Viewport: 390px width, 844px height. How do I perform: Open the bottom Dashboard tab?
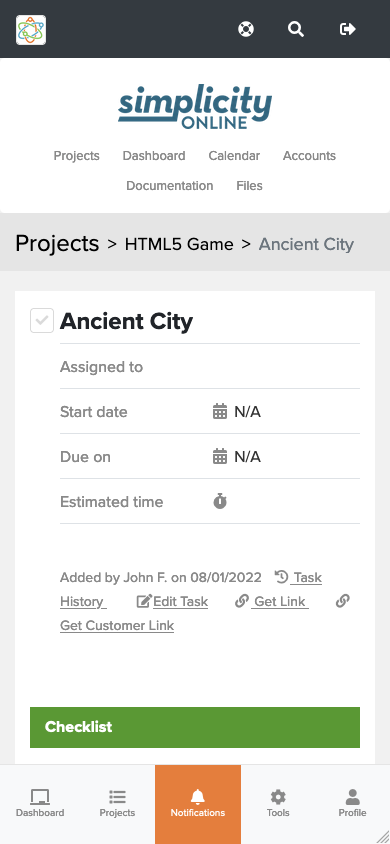pyautogui.click(x=40, y=804)
